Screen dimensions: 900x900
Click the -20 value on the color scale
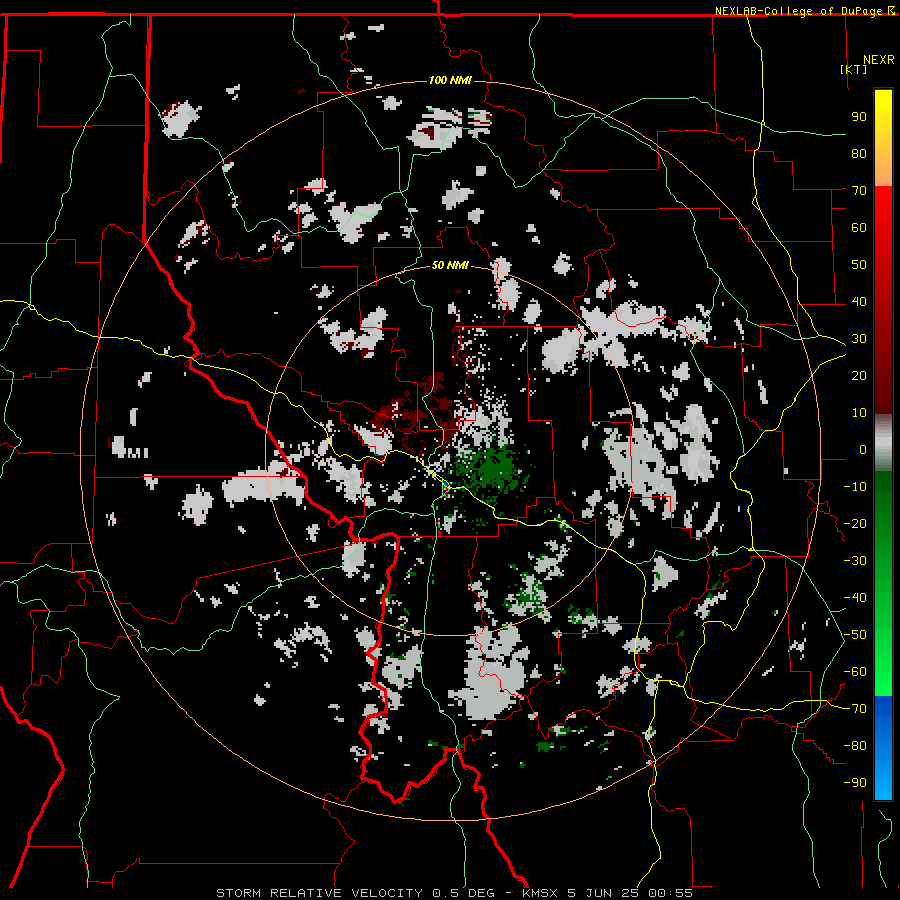pos(855,523)
